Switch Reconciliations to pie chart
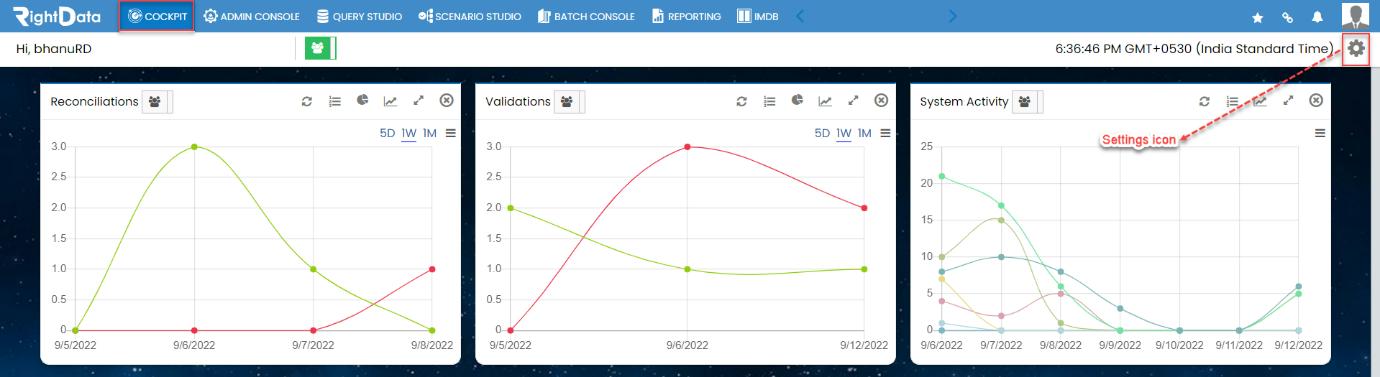1380x377 pixels. [363, 100]
